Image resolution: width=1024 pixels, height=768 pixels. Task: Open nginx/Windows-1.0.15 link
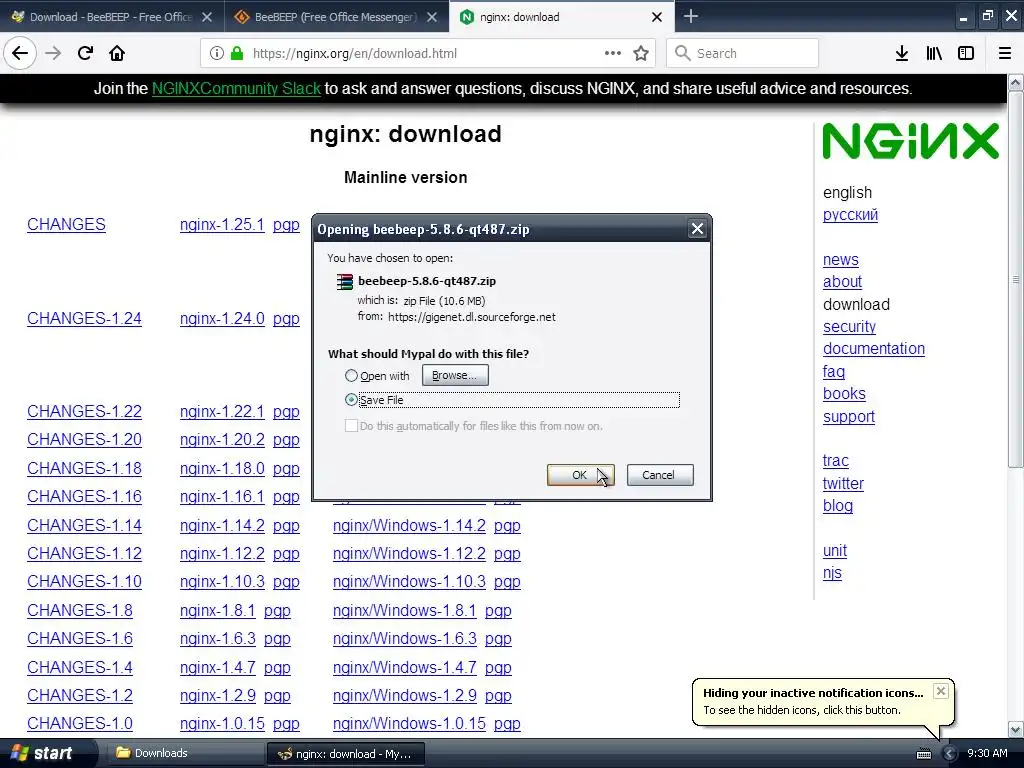409,724
